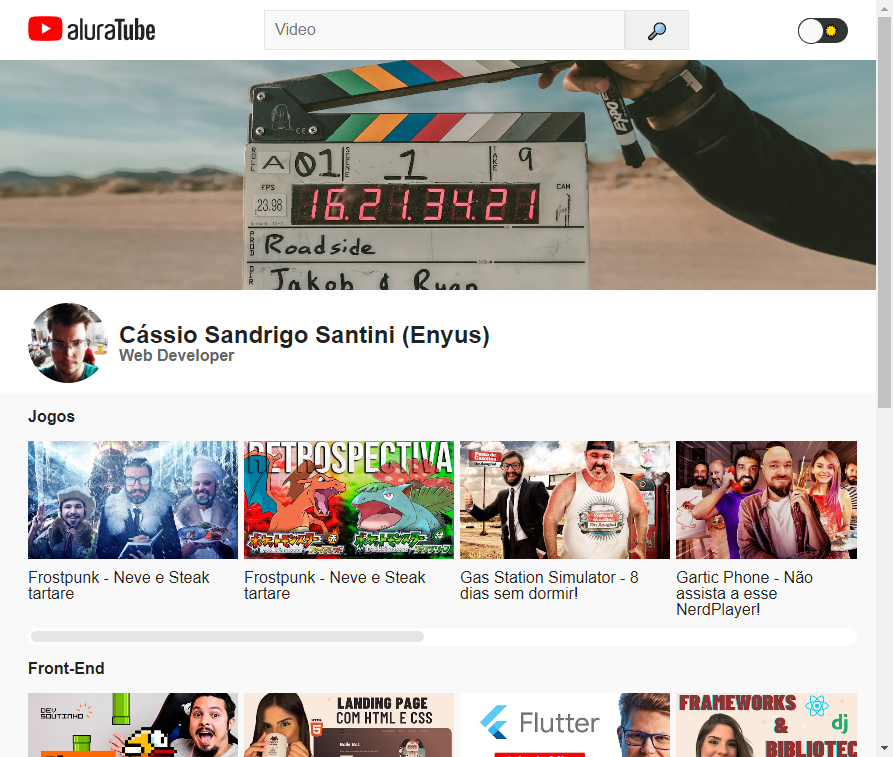
Task: Click the Frostpunk title under Retrospectiva thumbnail
Action: click(x=334, y=585)
